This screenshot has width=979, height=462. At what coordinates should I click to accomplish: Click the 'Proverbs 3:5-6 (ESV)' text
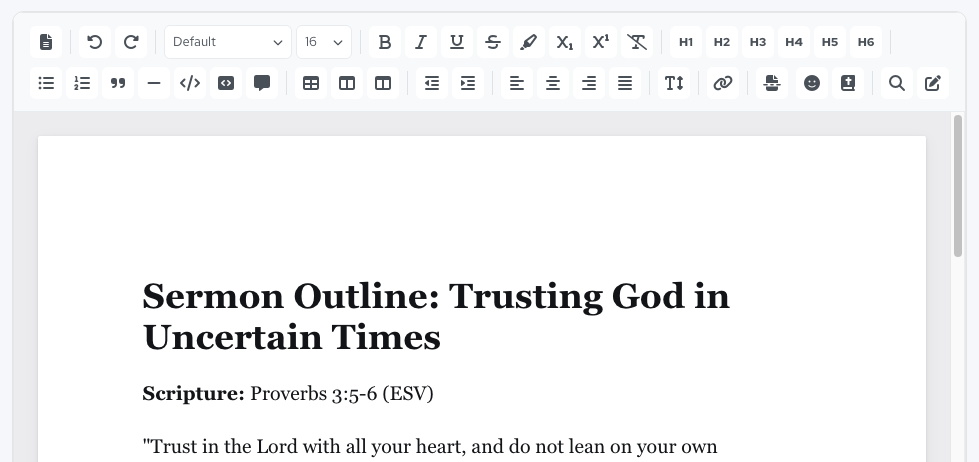pos(342,394)
